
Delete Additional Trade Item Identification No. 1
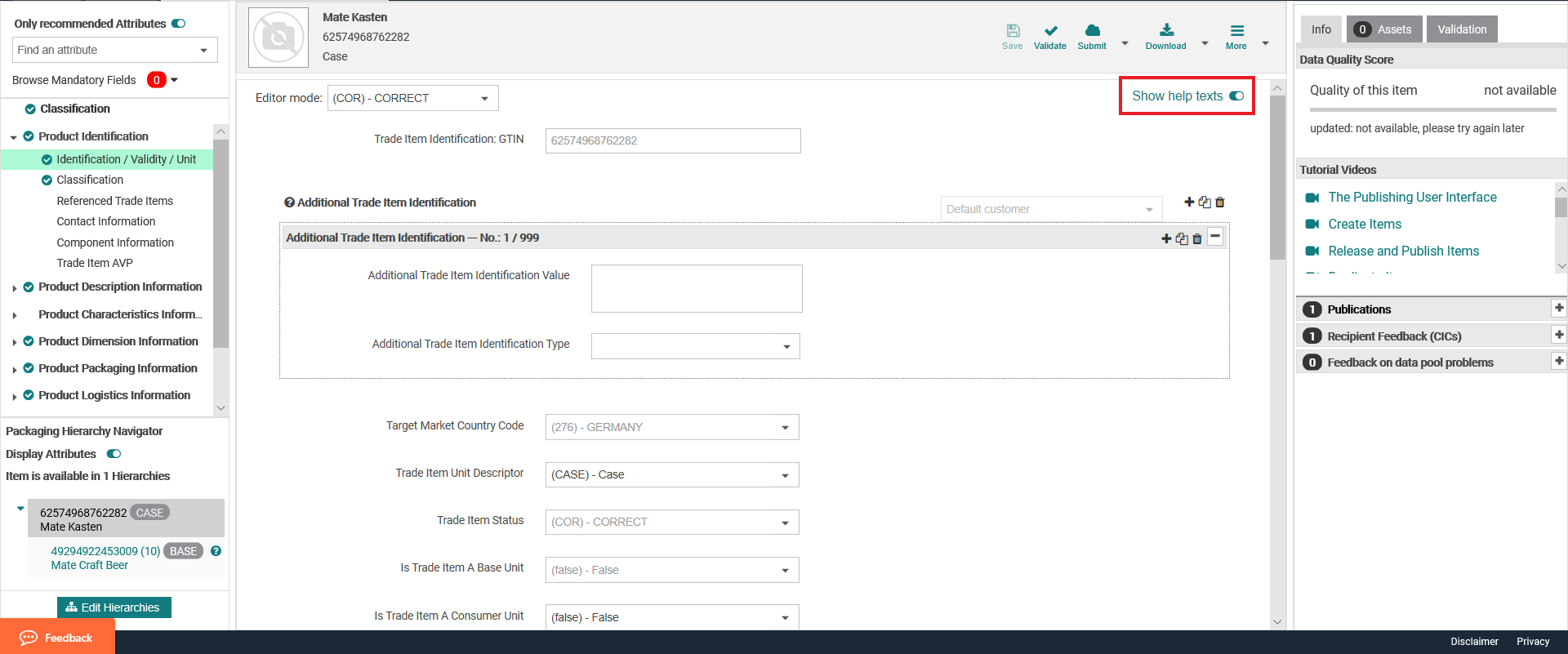1197,238
